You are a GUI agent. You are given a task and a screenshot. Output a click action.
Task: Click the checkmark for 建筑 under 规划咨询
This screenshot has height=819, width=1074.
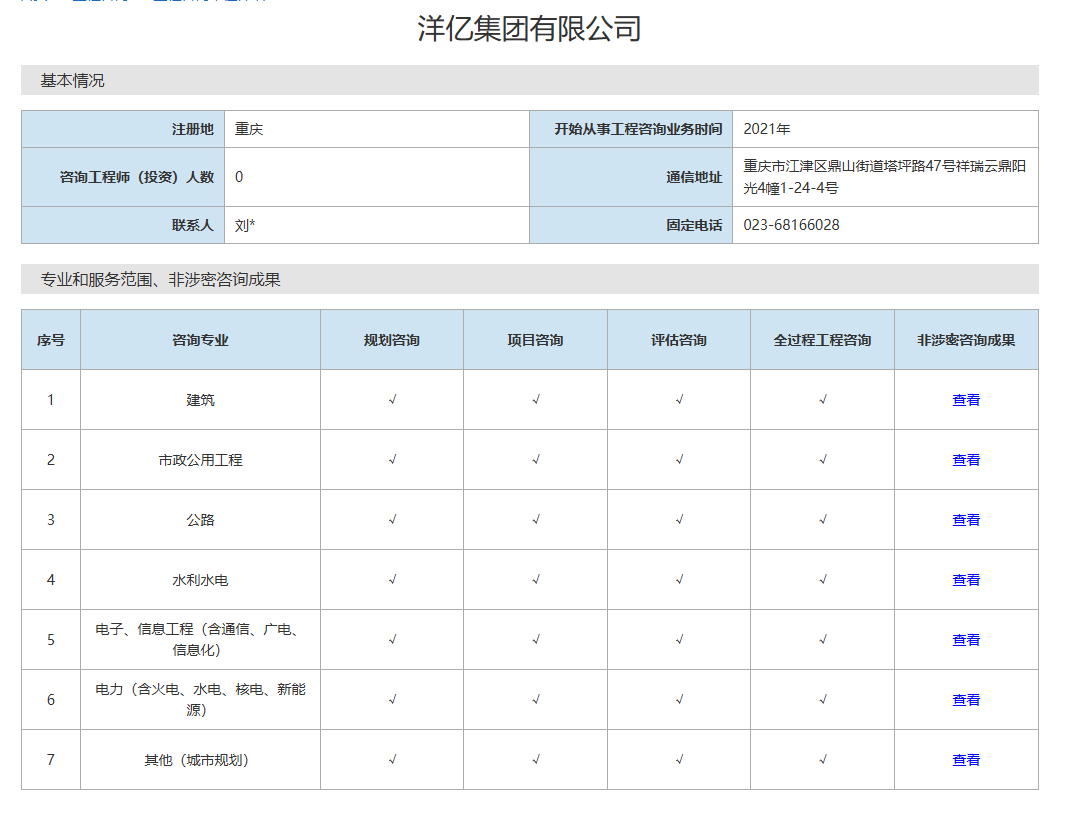391,399
